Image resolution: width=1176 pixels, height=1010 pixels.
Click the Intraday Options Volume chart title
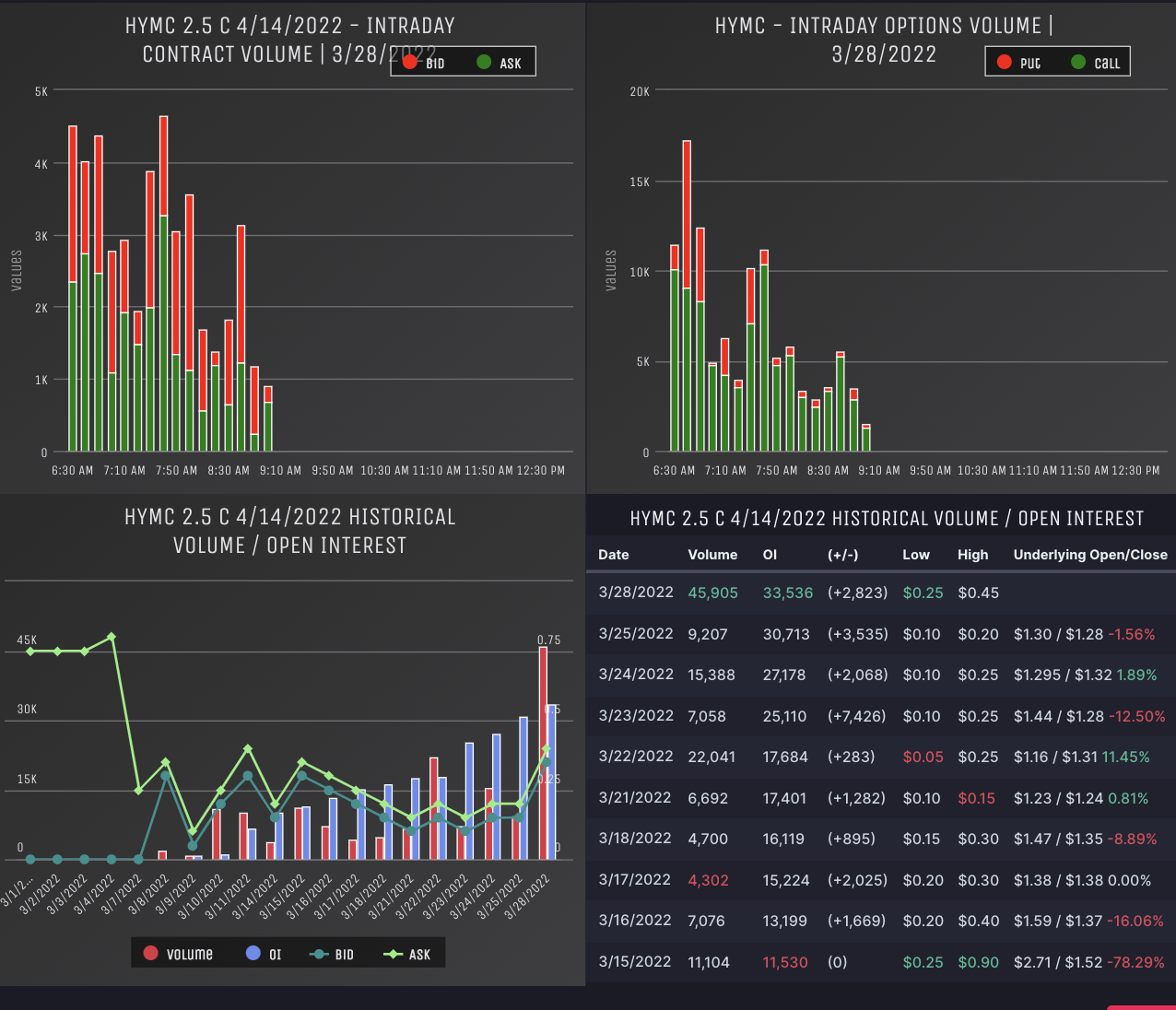884,40
